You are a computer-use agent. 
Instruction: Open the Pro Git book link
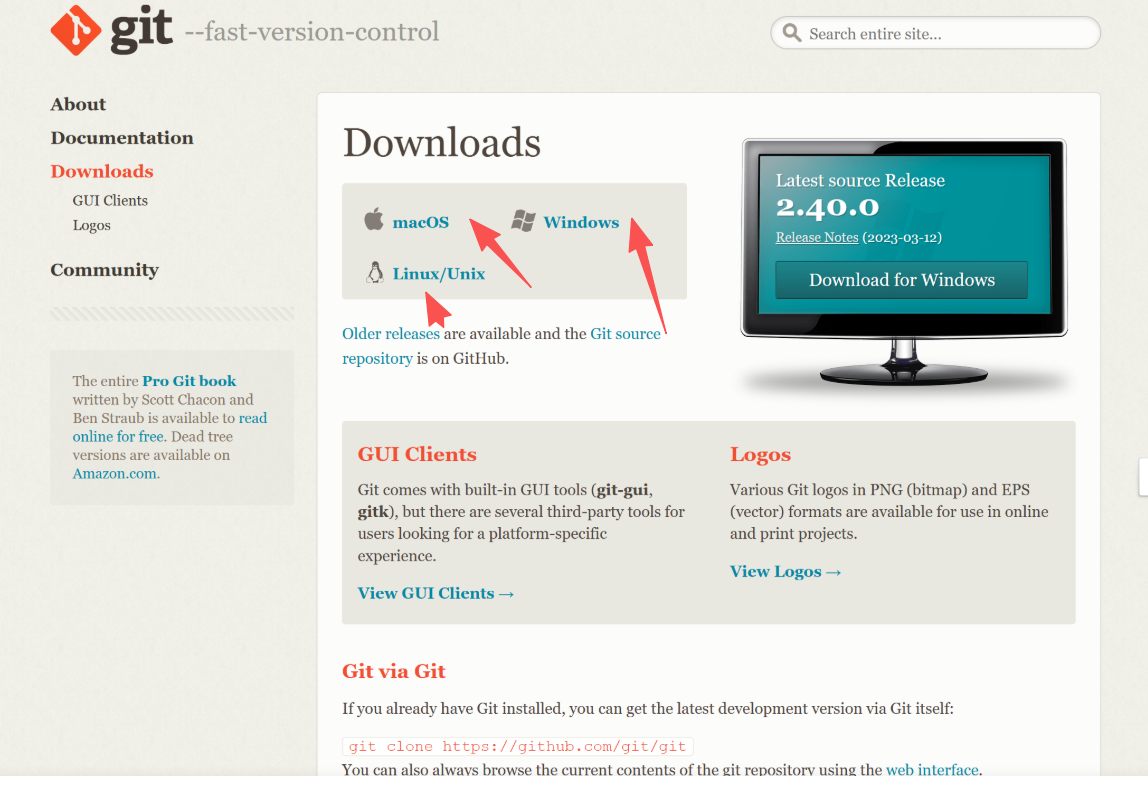[x=189, y=381]
